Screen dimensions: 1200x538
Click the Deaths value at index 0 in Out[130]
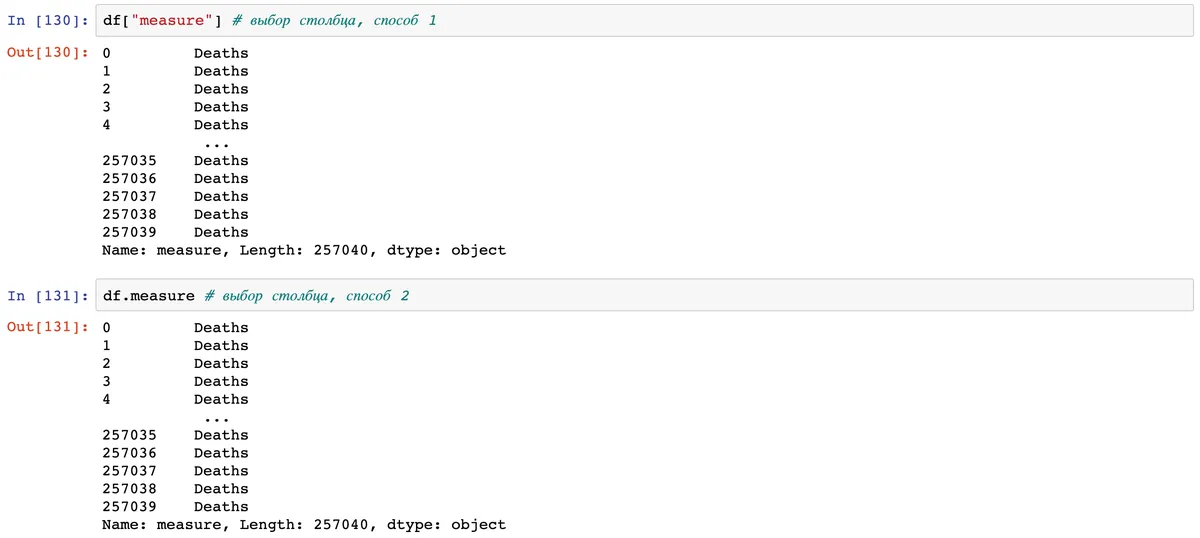221,53
